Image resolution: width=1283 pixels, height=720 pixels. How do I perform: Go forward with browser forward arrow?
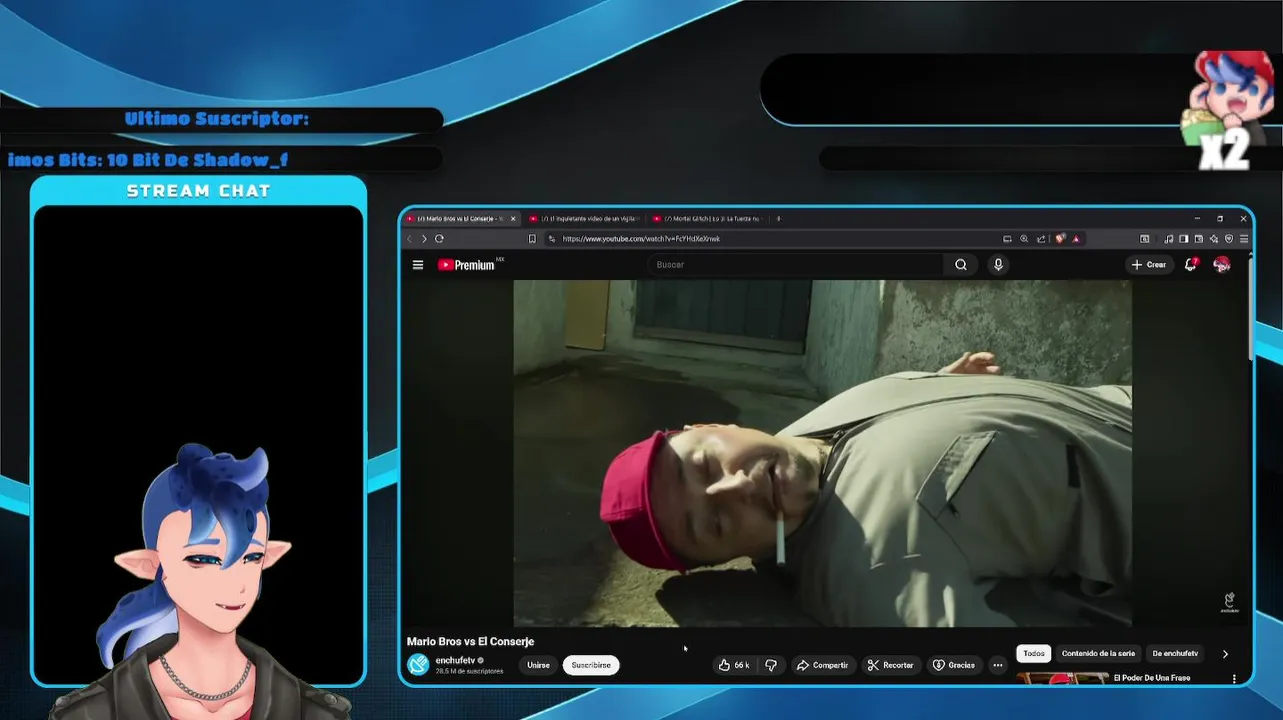click(x=424, y=239)
